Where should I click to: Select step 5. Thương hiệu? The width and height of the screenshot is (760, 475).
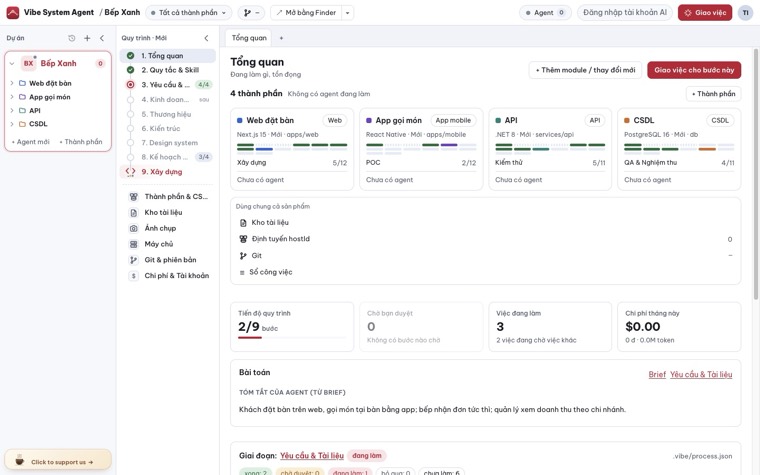click(168, 114)
